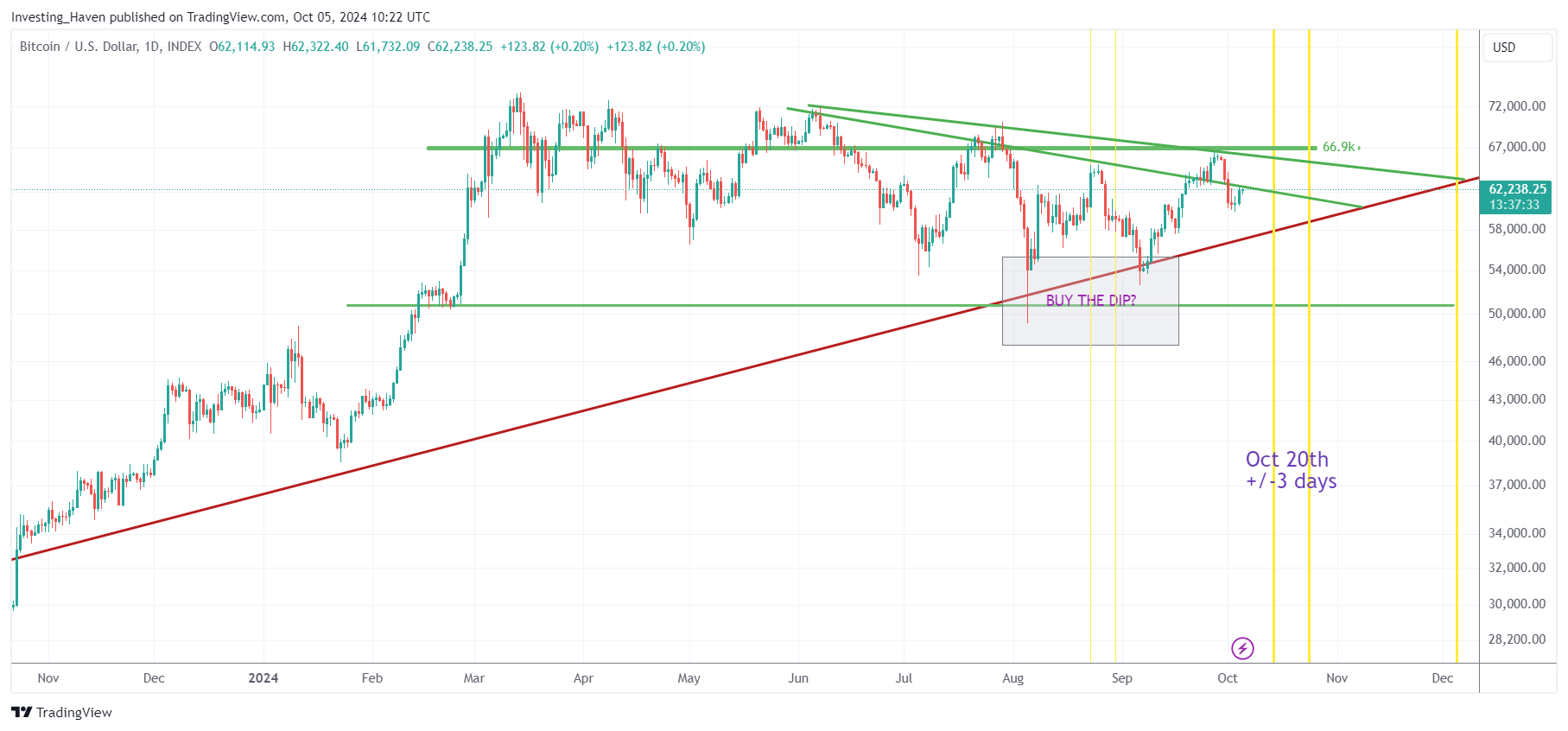Click the green 66.9k level label
This screenshot has width=1568, height=731.
(x=1341, y=148)
